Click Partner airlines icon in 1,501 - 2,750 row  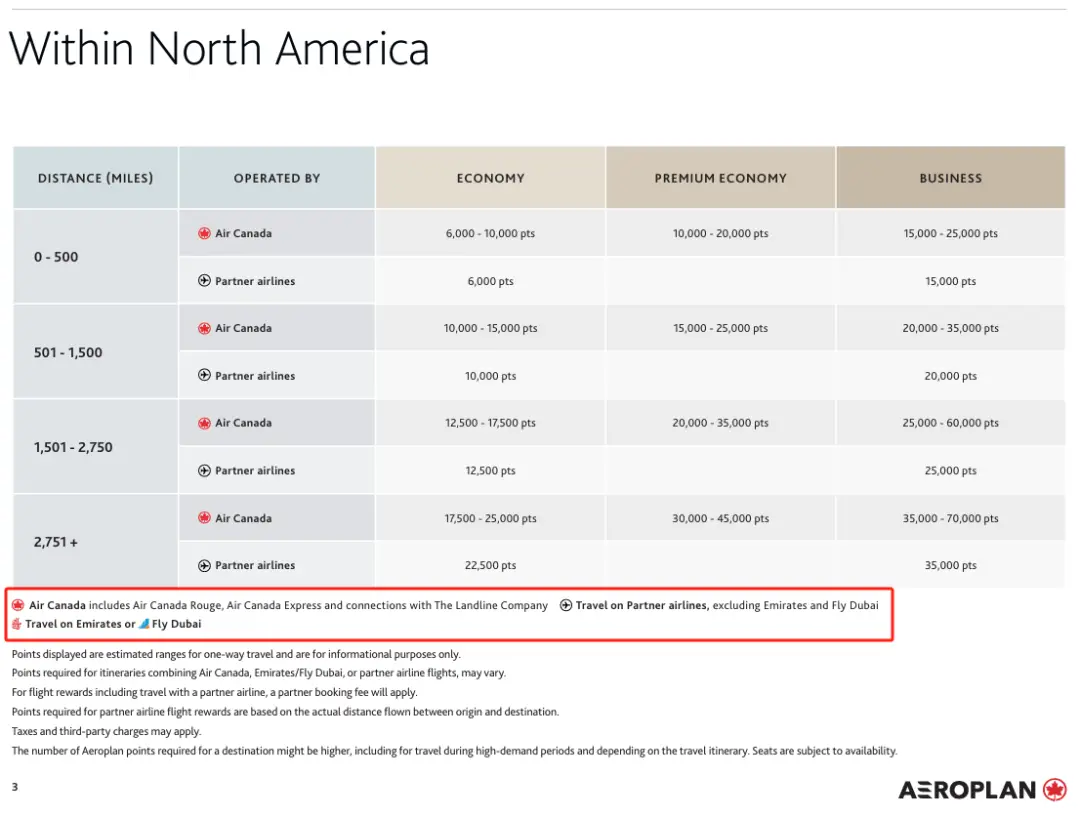tap(204, 471)
